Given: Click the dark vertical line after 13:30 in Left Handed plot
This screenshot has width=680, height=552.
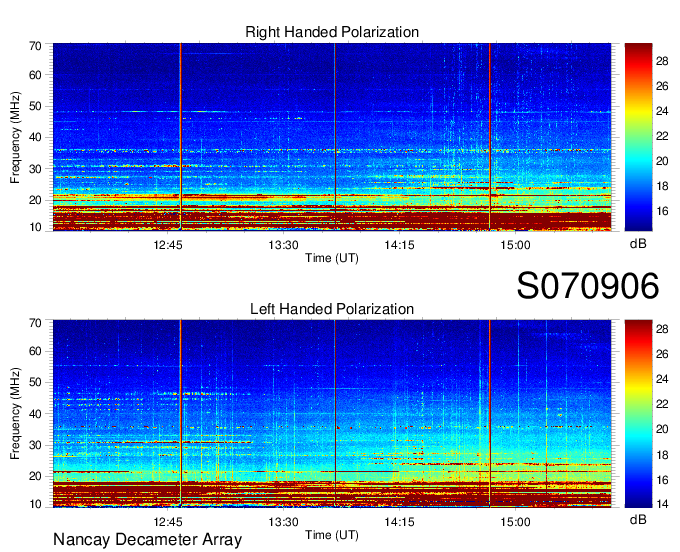Looking at the screenshot, I should coord(335,414).
